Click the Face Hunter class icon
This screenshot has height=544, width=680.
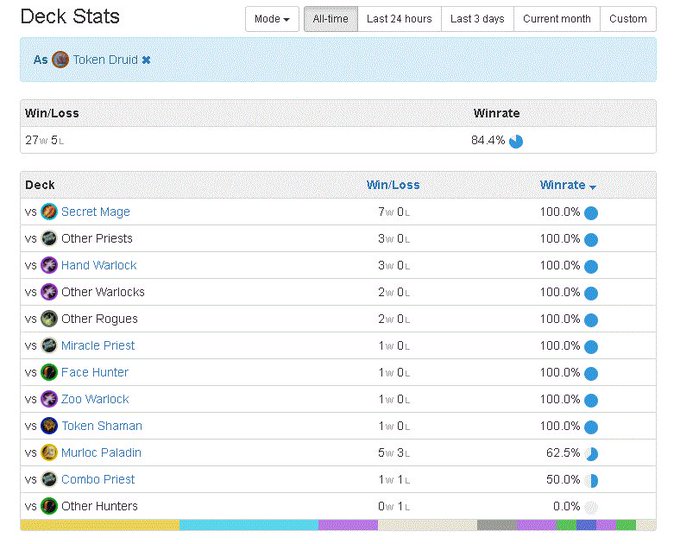tap(49, 372)
